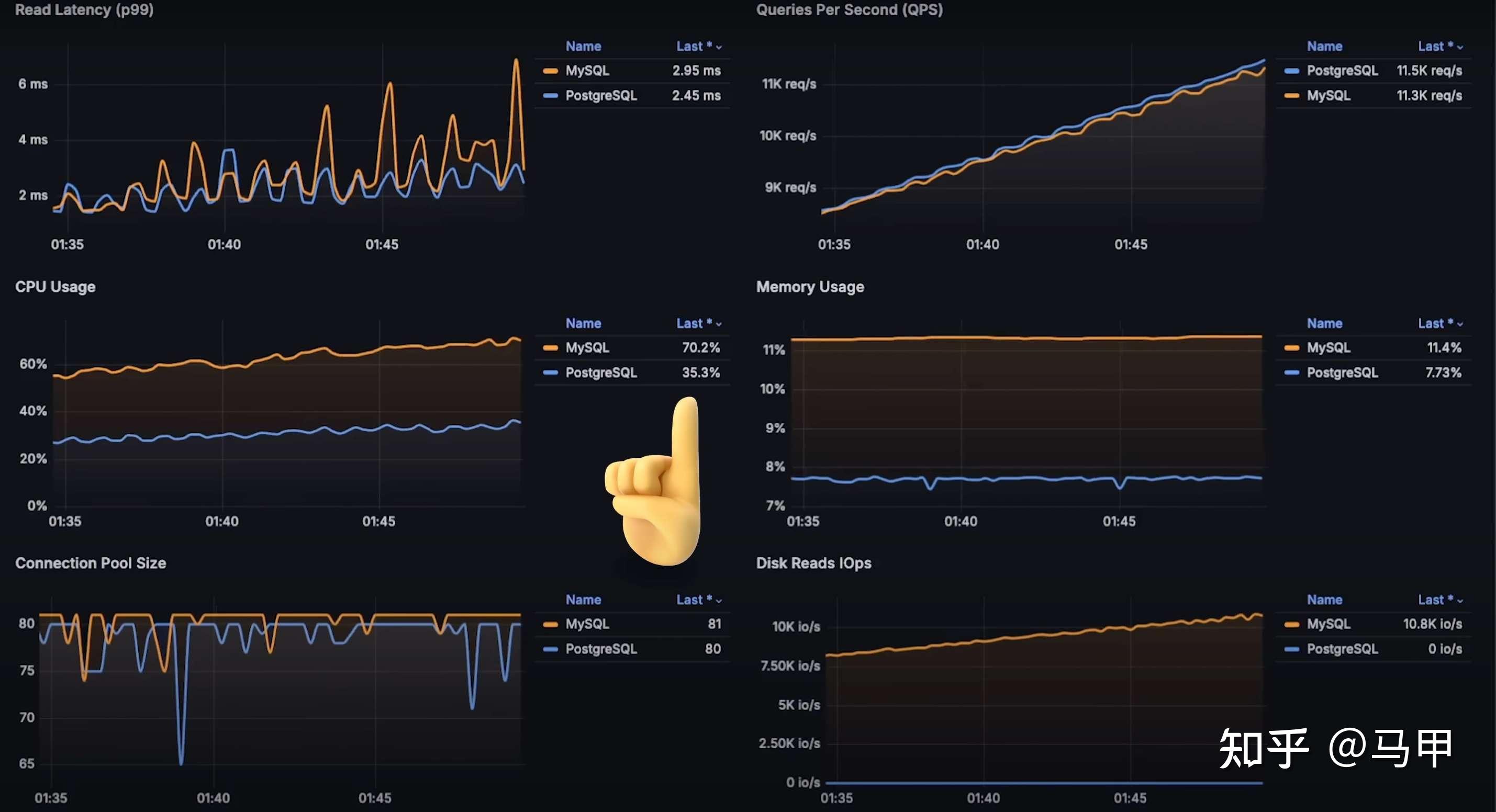
Task: Click the Name header in Disk Reads legend
Action: coord(1324,600)
